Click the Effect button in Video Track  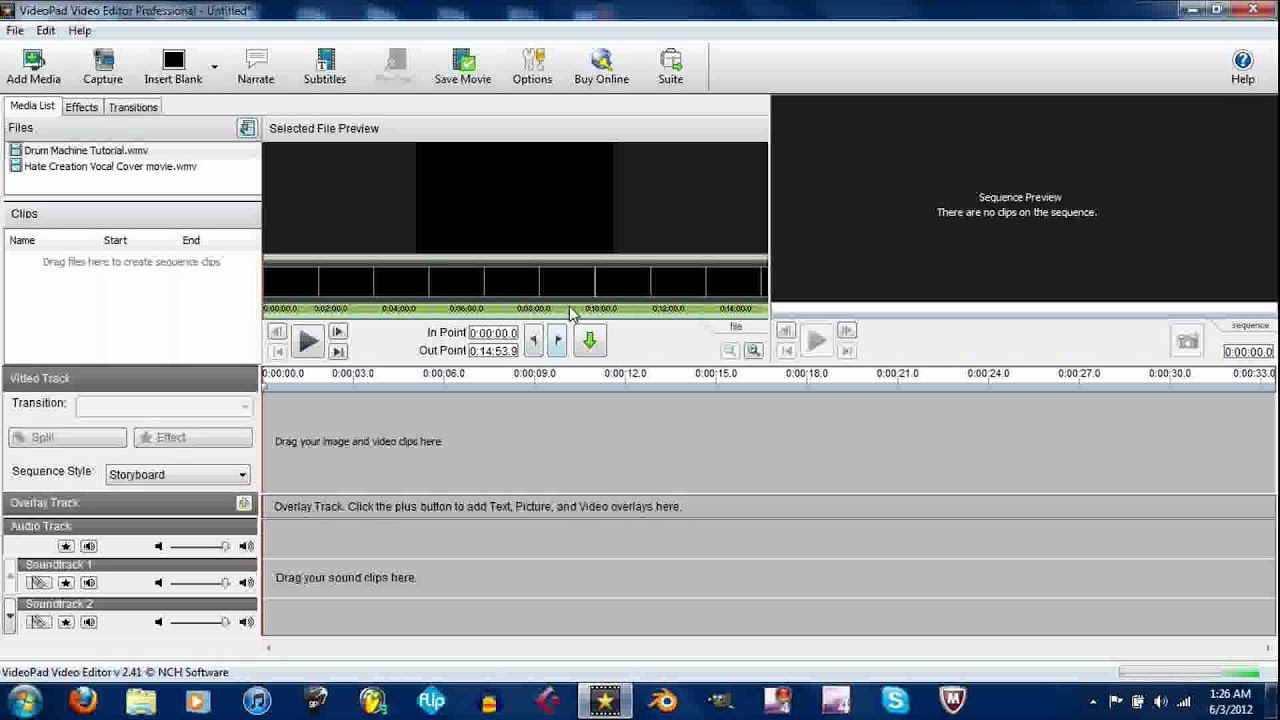pos(193,437)
